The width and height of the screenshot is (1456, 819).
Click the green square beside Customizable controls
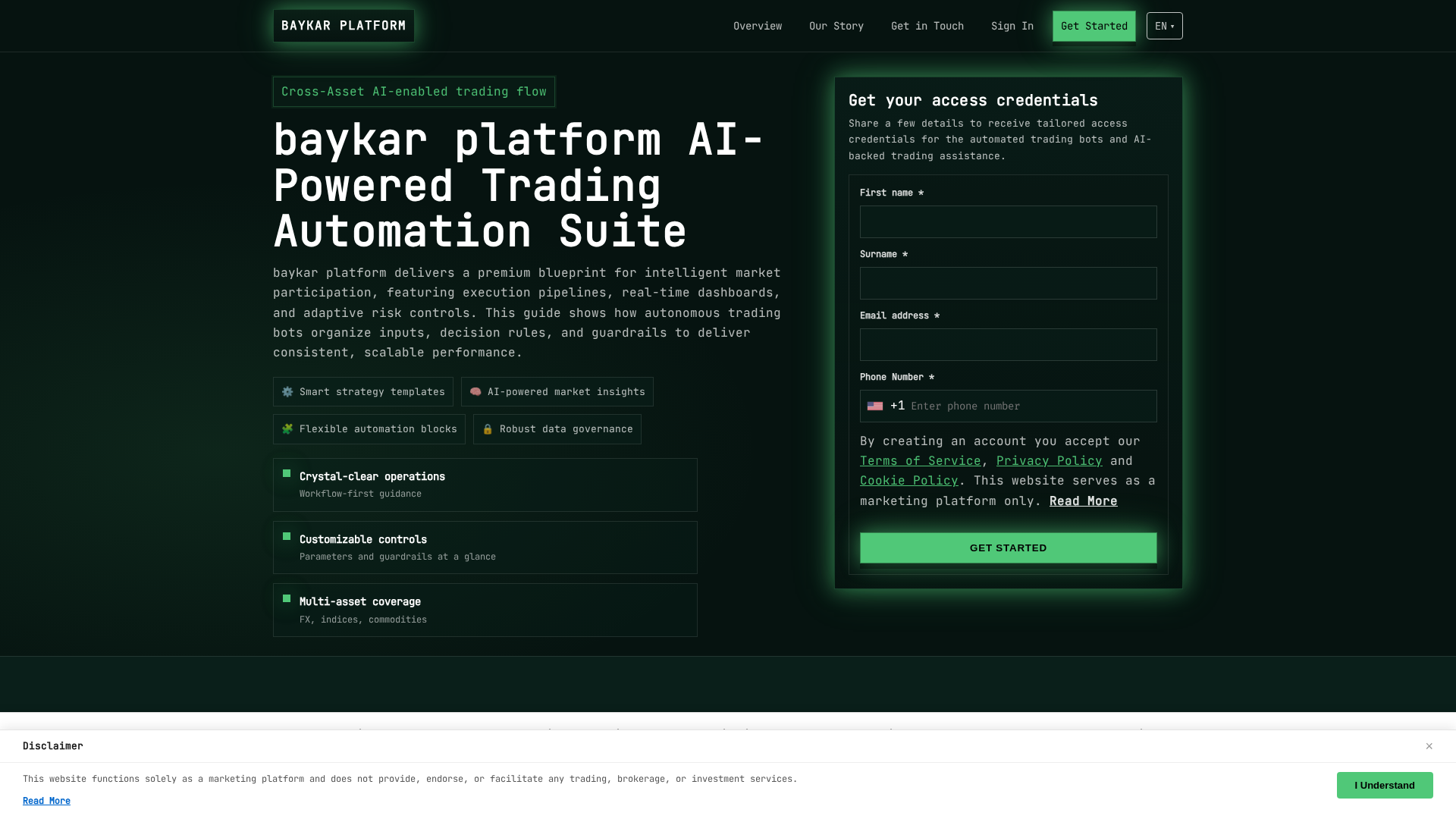pyautogui.click(x=287, y=536)
